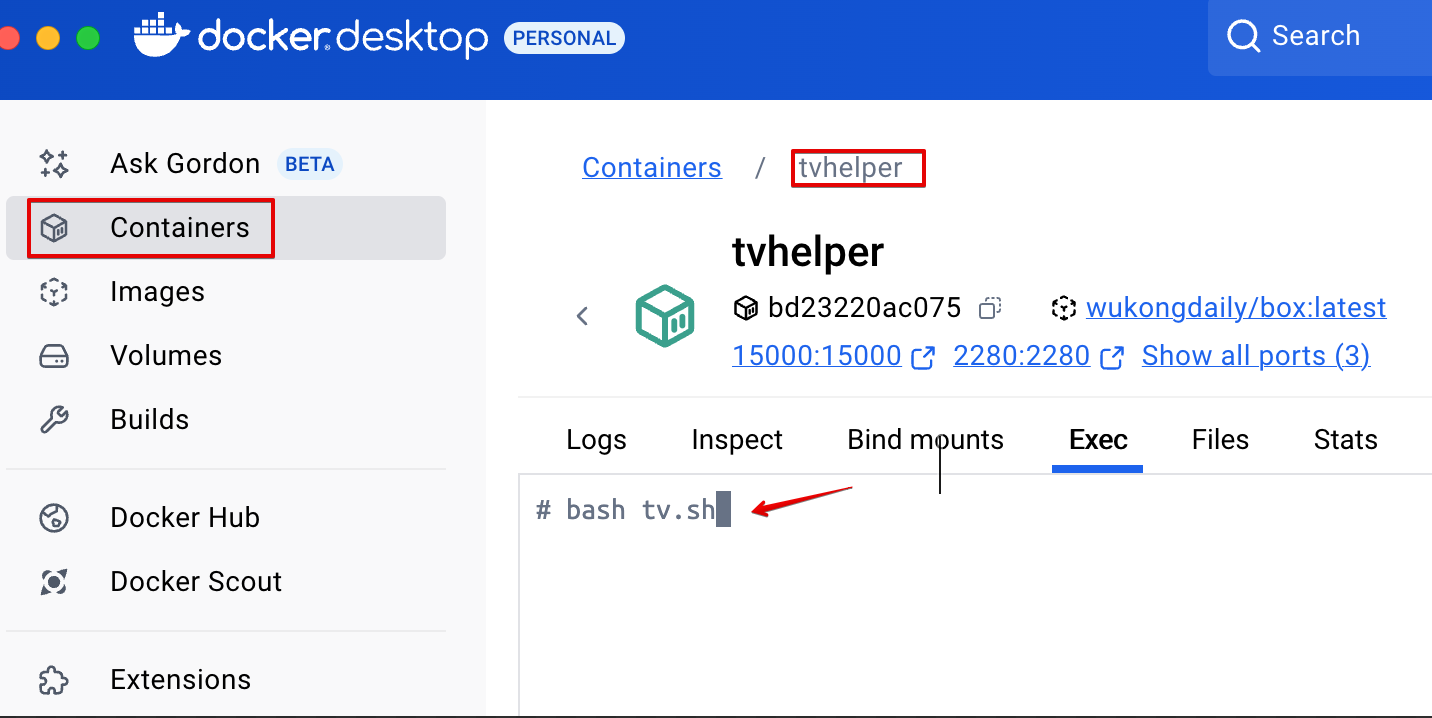Click the green tvhelper container icon

pyautogui.click(x=665, y=315)
